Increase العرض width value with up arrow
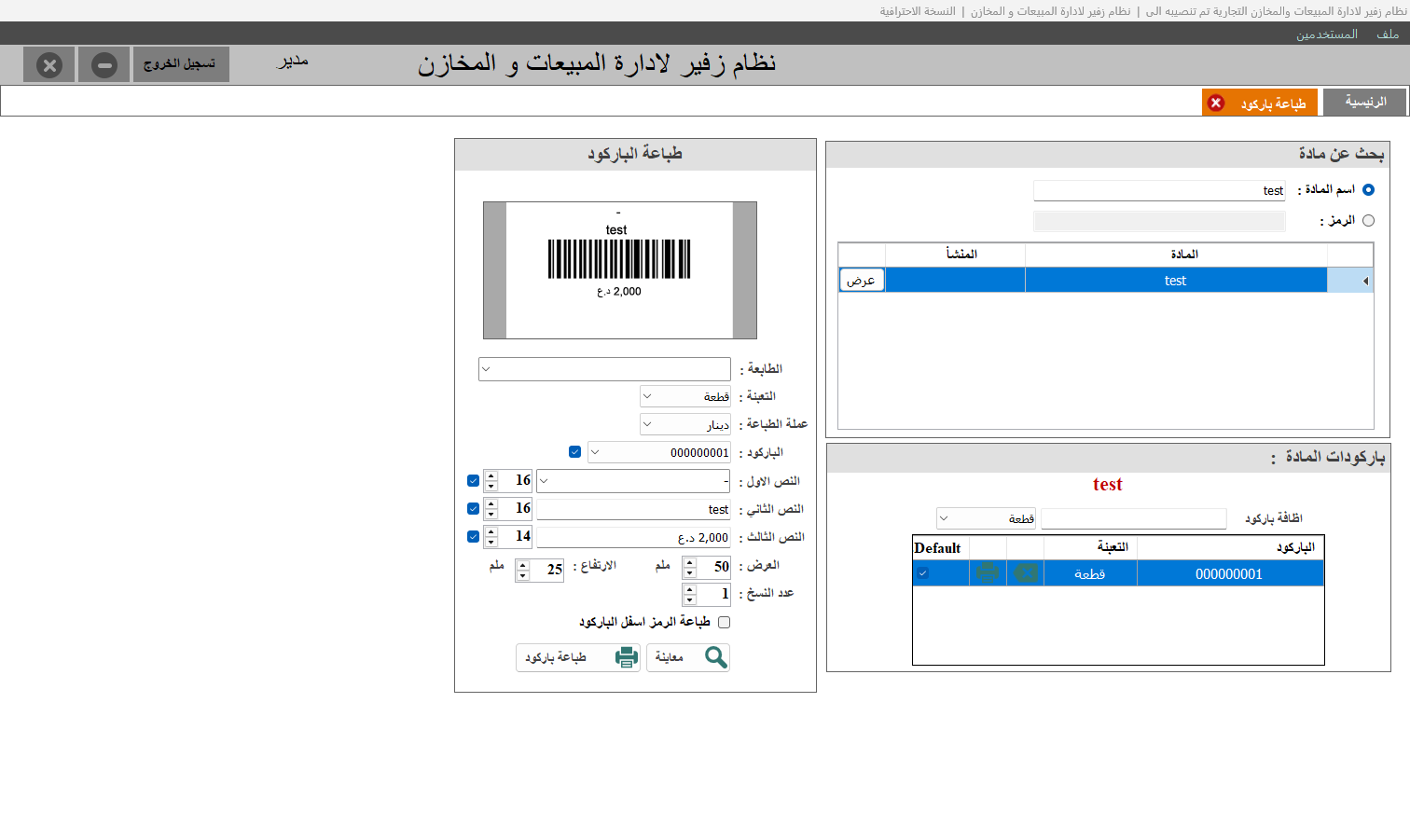The image size is (1410, 840). (x=690, y=562)
